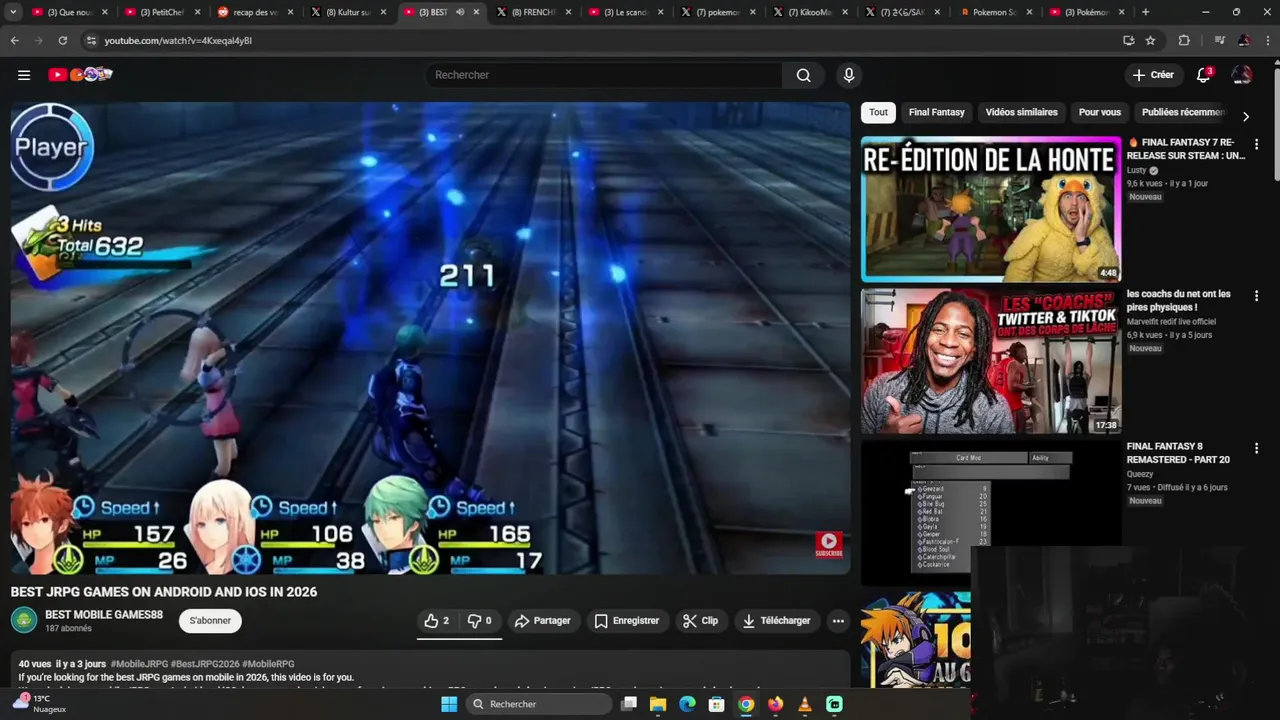Image resolution: width=1280 pixels, height=720 pixels.
Task: Open the browser extensions puzzle icon
Action: [1184, 40]
